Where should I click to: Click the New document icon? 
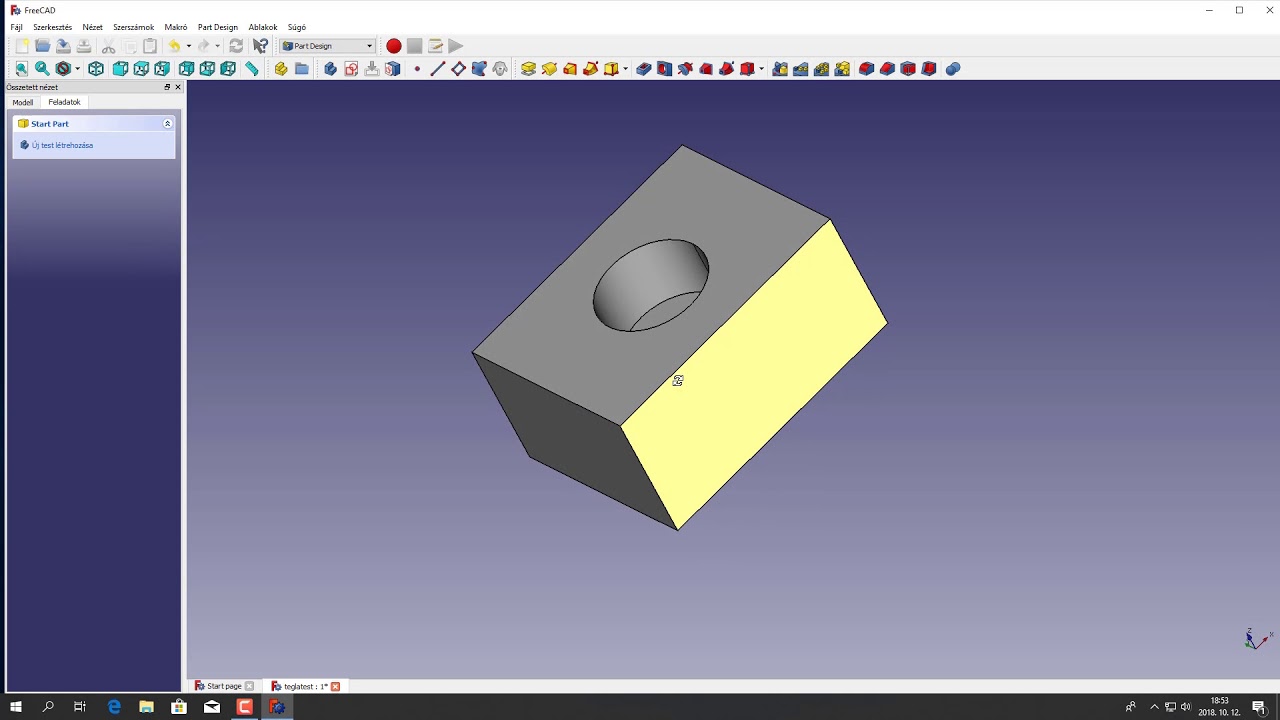pyautogui.click(x=22, y=46)
